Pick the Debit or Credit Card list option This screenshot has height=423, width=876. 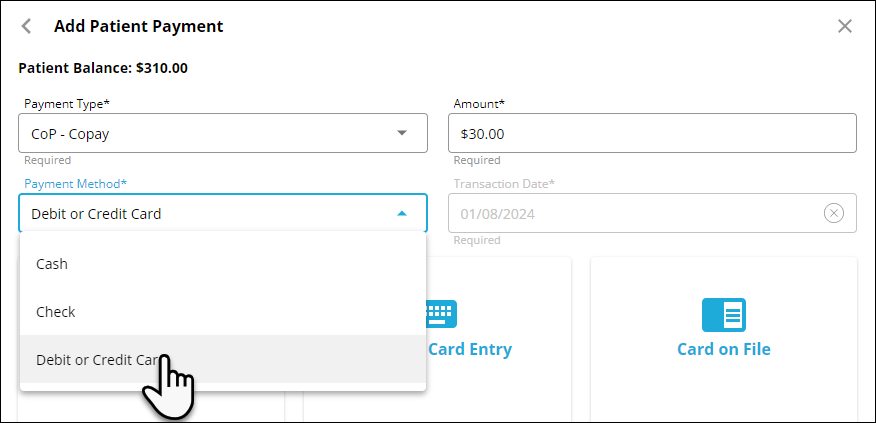[95, 360]
